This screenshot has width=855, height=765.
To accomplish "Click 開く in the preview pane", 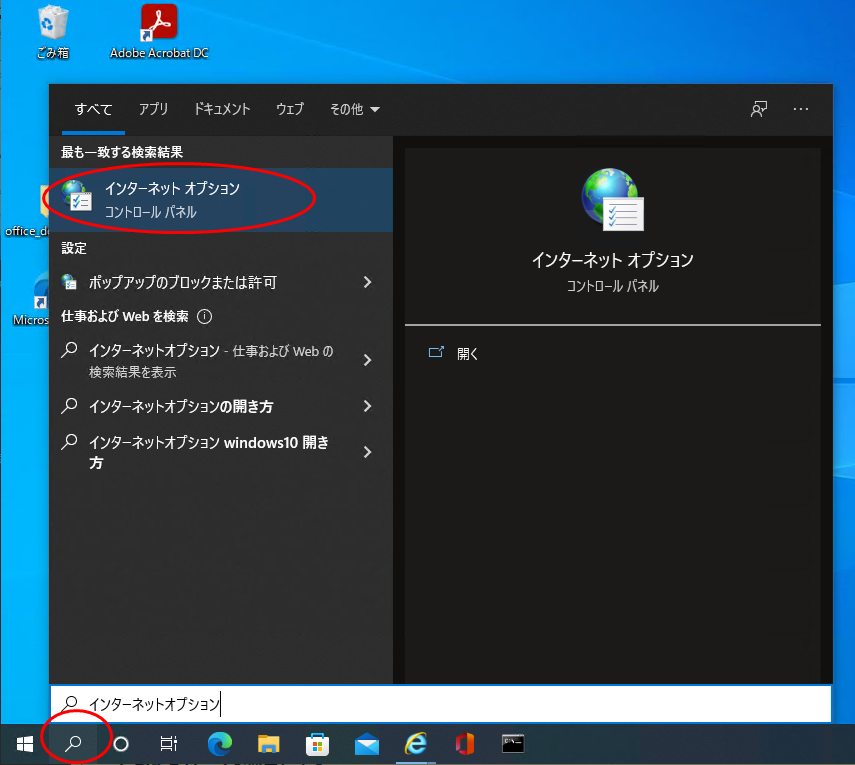I will 467,353.
